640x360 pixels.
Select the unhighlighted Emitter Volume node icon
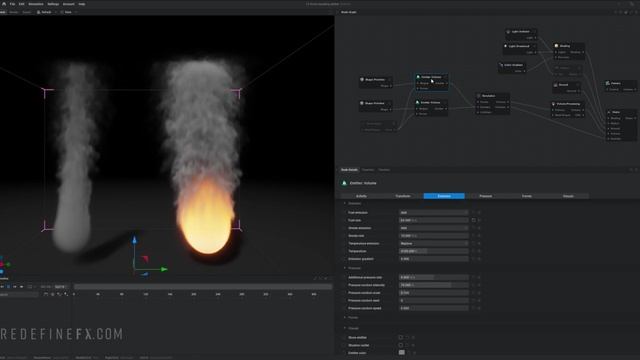[x=418, y=102]
